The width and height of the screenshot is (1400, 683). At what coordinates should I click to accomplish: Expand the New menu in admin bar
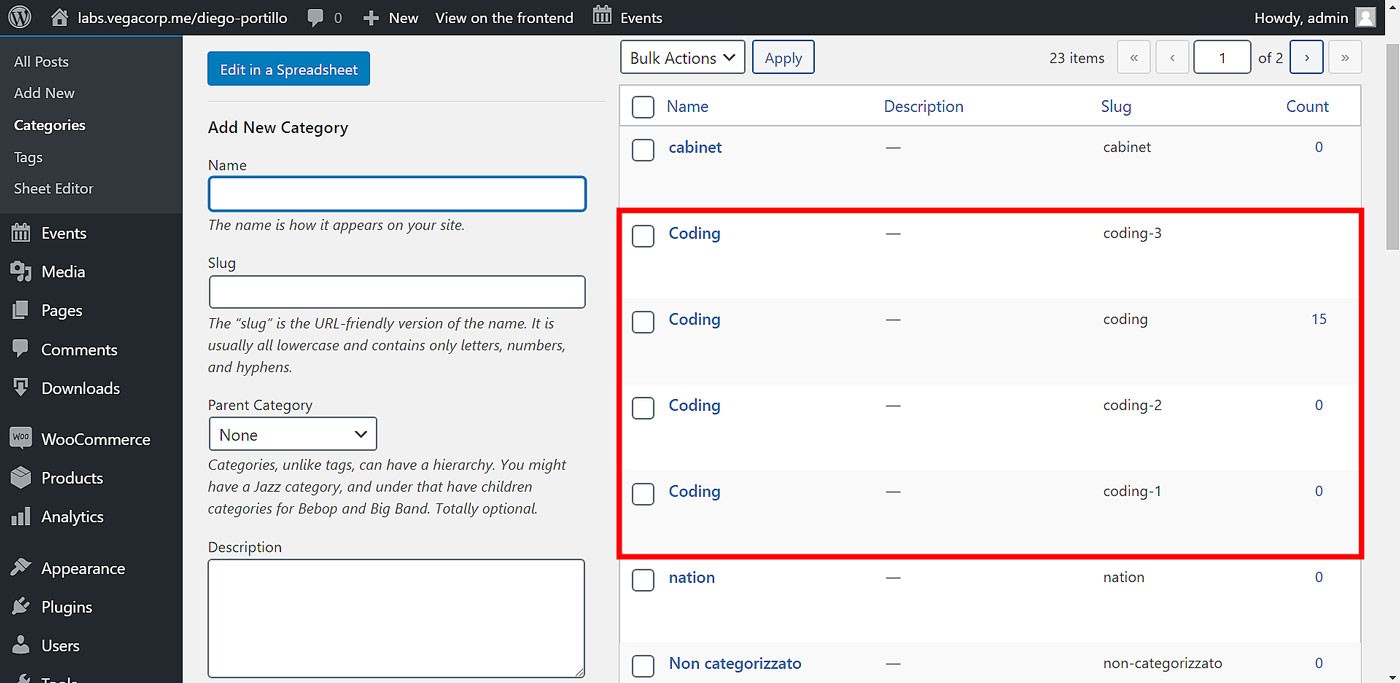(390, 16)
